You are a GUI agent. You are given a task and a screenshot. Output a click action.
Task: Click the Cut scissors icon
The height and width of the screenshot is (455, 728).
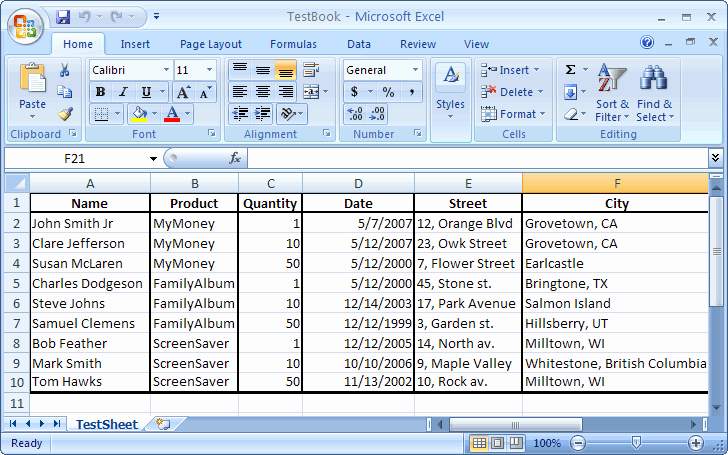coord(65,71)
